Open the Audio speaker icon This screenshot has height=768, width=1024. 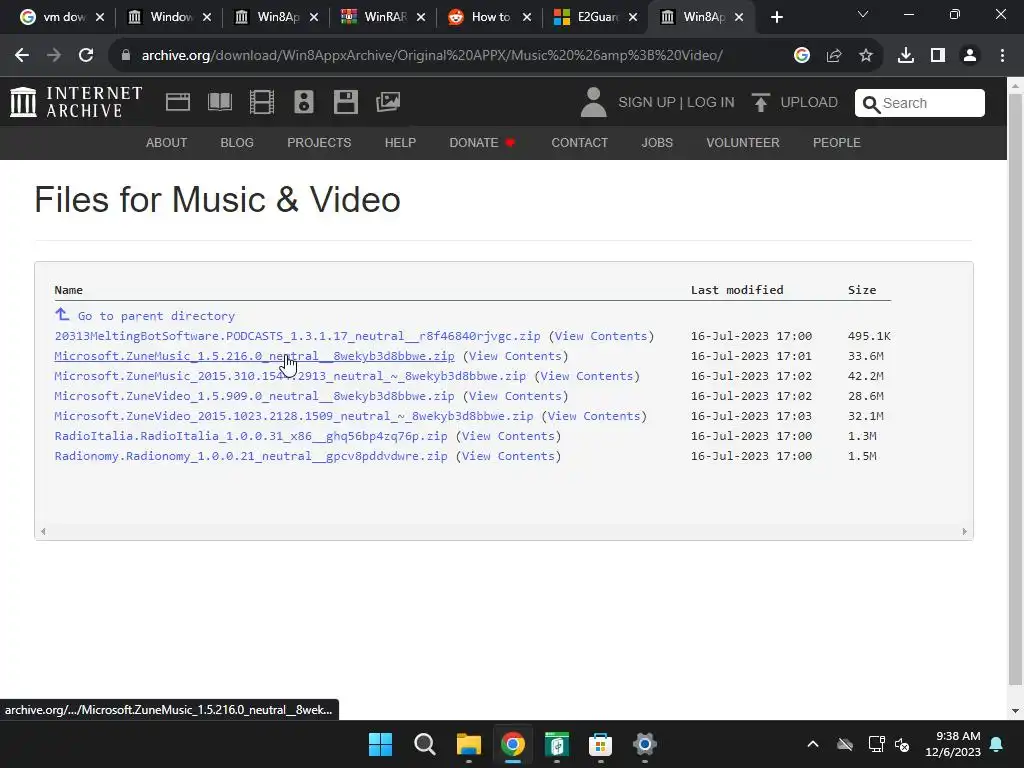(x=304, y=102)
